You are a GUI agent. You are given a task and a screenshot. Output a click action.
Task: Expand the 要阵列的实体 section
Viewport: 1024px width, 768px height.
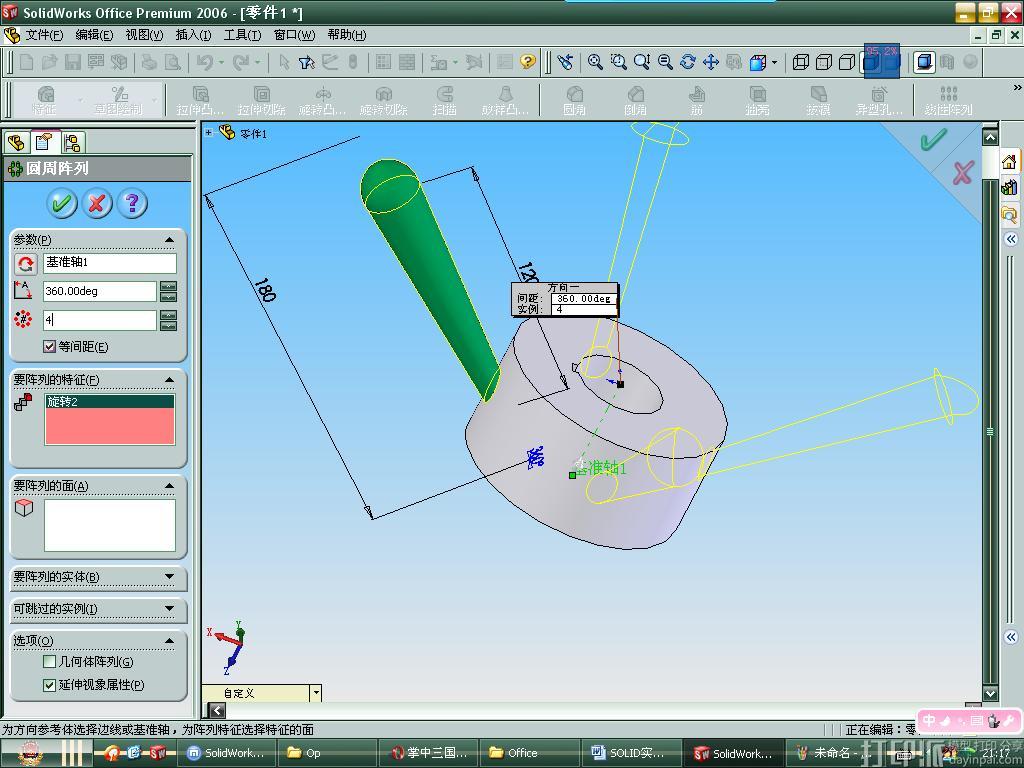pyautogui.click(x=169, y=577)
